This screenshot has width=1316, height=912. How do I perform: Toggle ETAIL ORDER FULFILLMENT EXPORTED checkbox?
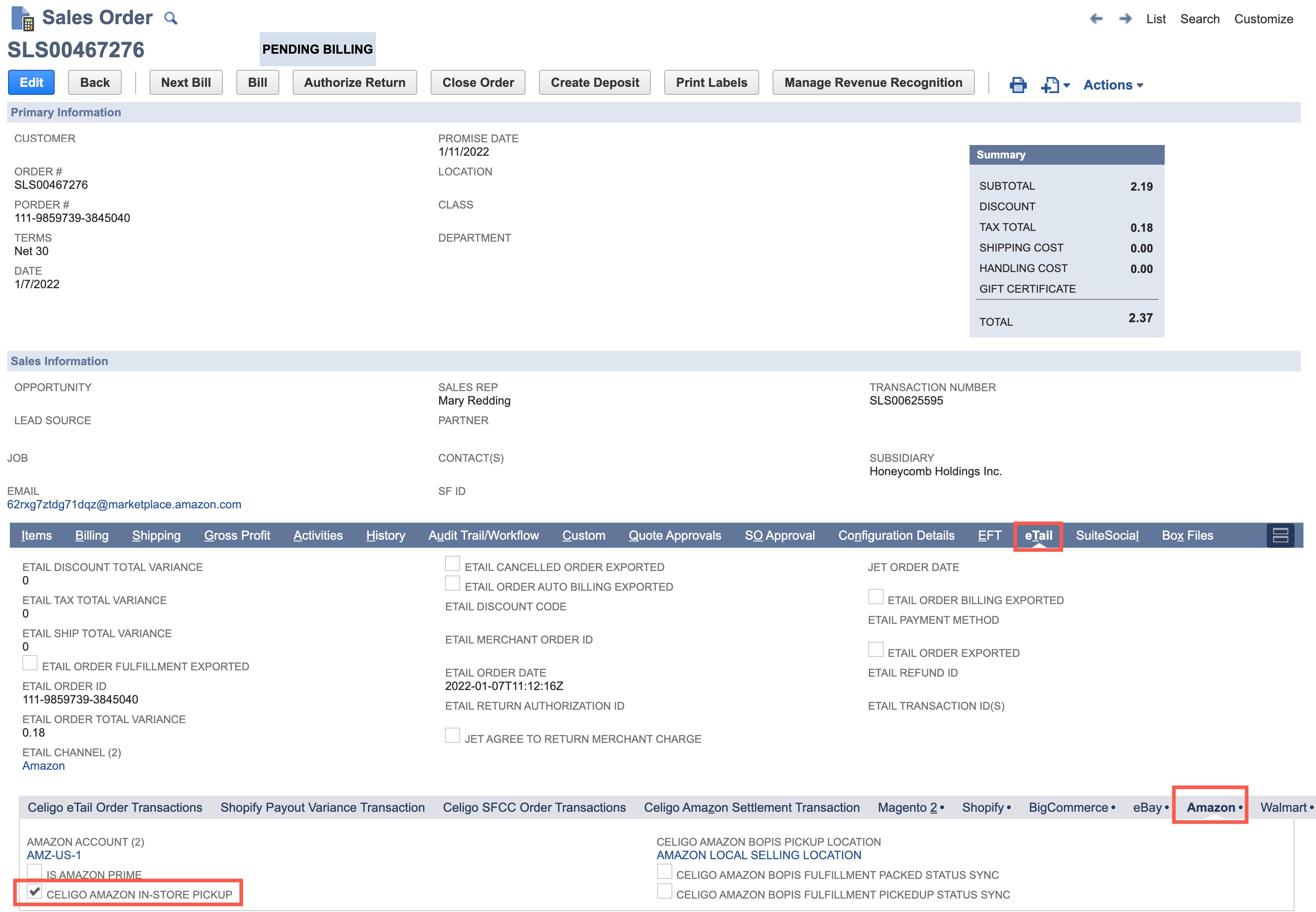pos(30,663)
